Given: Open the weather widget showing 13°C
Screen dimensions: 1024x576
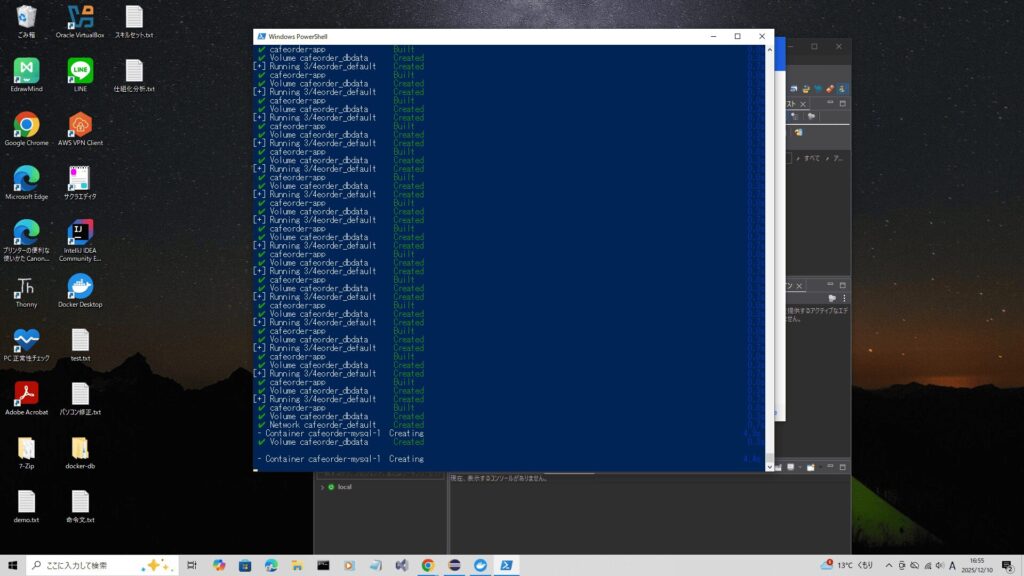Looking at the screenshot, I should pos(847,565).
